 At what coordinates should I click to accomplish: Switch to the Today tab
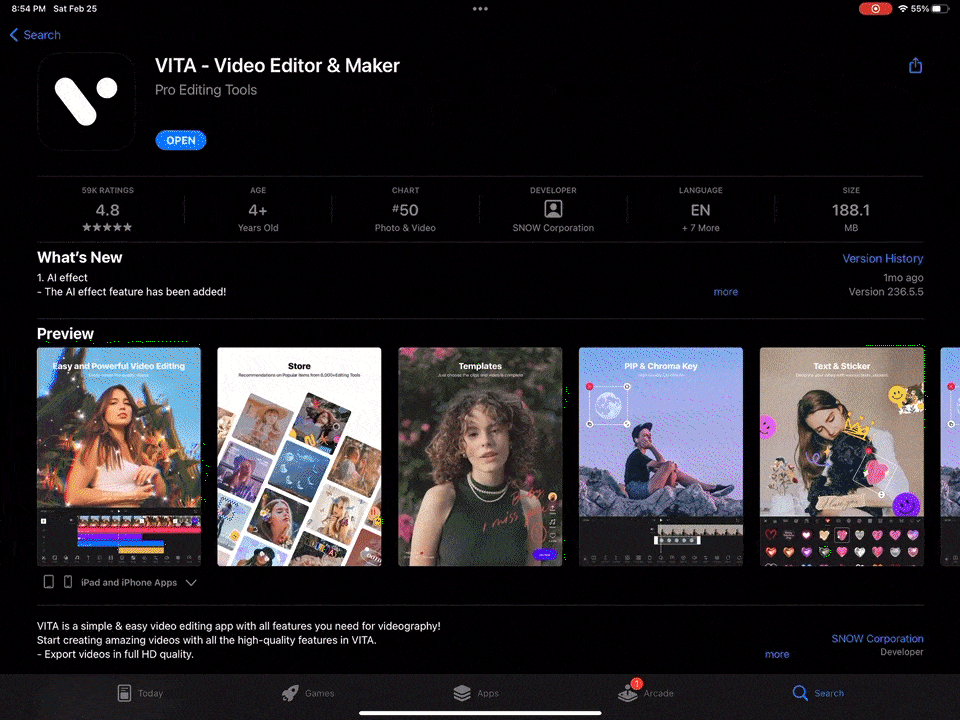pos(141,693)
